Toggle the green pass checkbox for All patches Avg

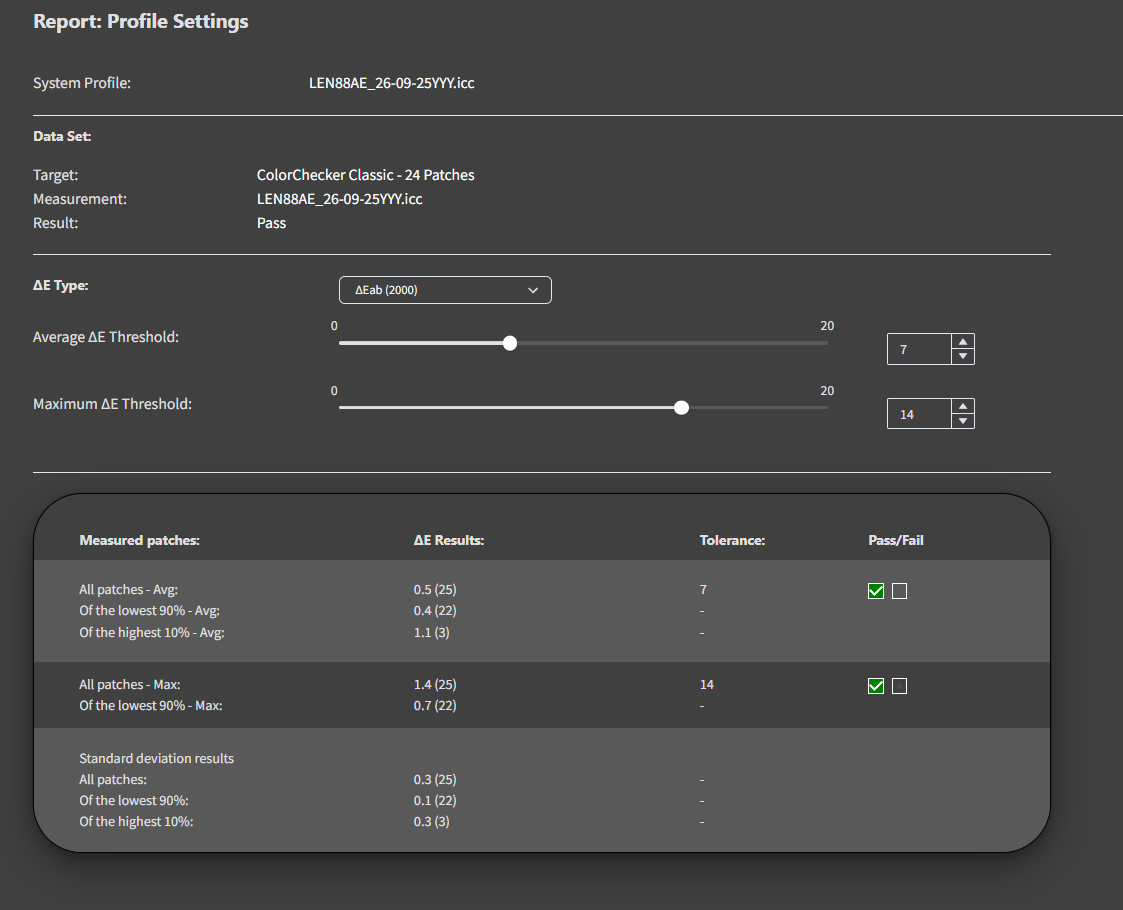point(875,591)
